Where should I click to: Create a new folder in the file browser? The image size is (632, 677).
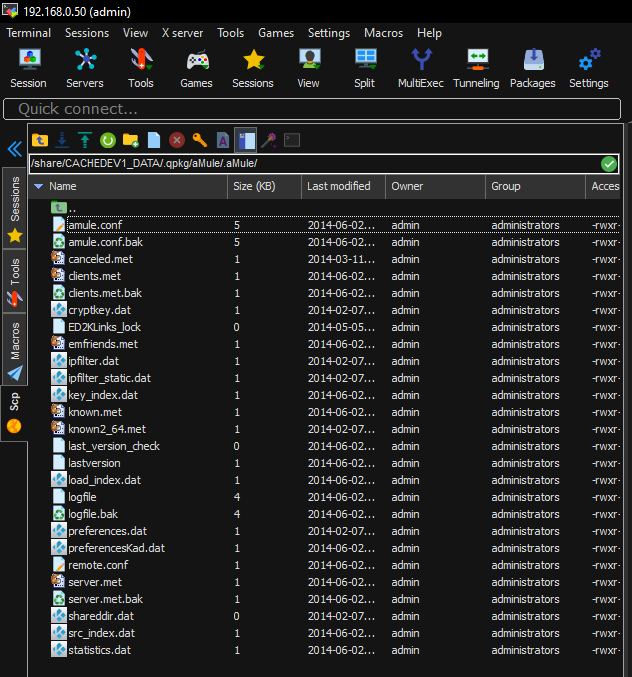coord(130,140)
